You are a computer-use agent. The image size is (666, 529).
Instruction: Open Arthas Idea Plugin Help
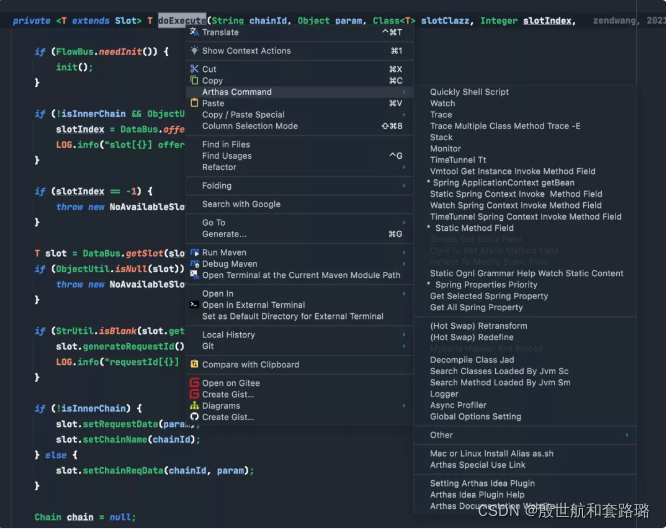[x=525, y=495]
